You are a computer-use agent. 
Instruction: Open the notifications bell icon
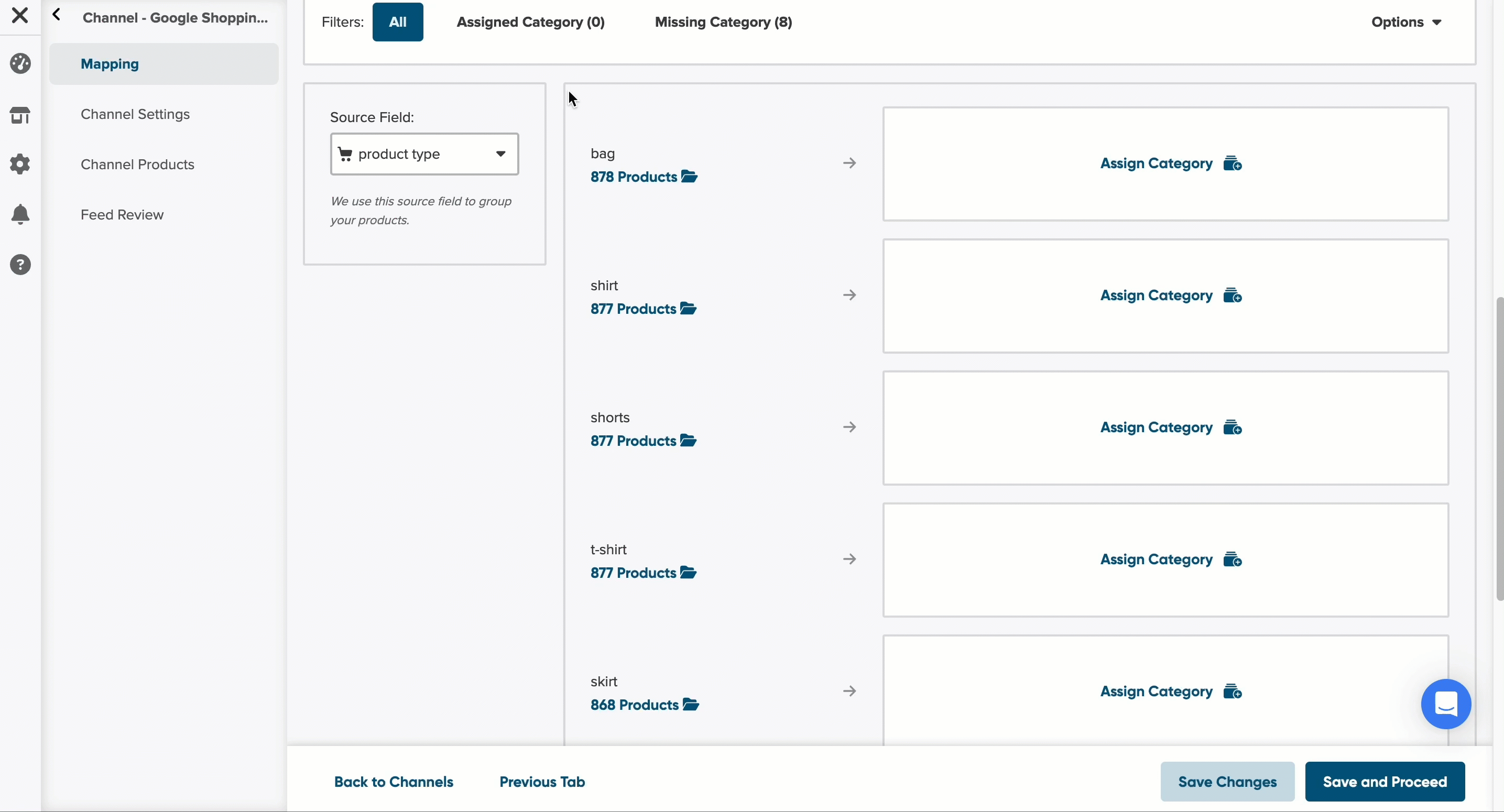pos(20,214)
